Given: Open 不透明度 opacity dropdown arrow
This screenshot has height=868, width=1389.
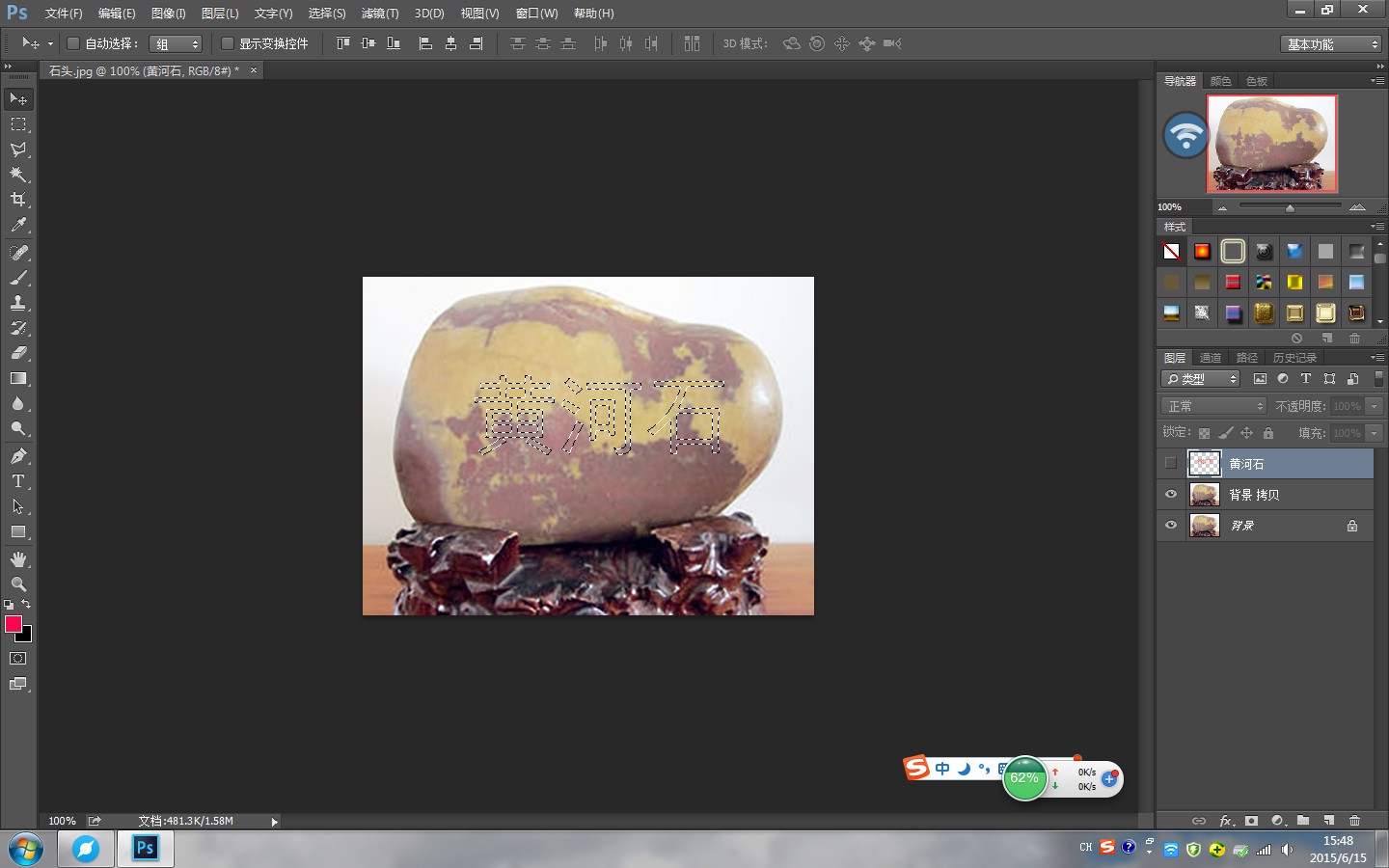Looking at the screenshot, I should coord(1375,406).
